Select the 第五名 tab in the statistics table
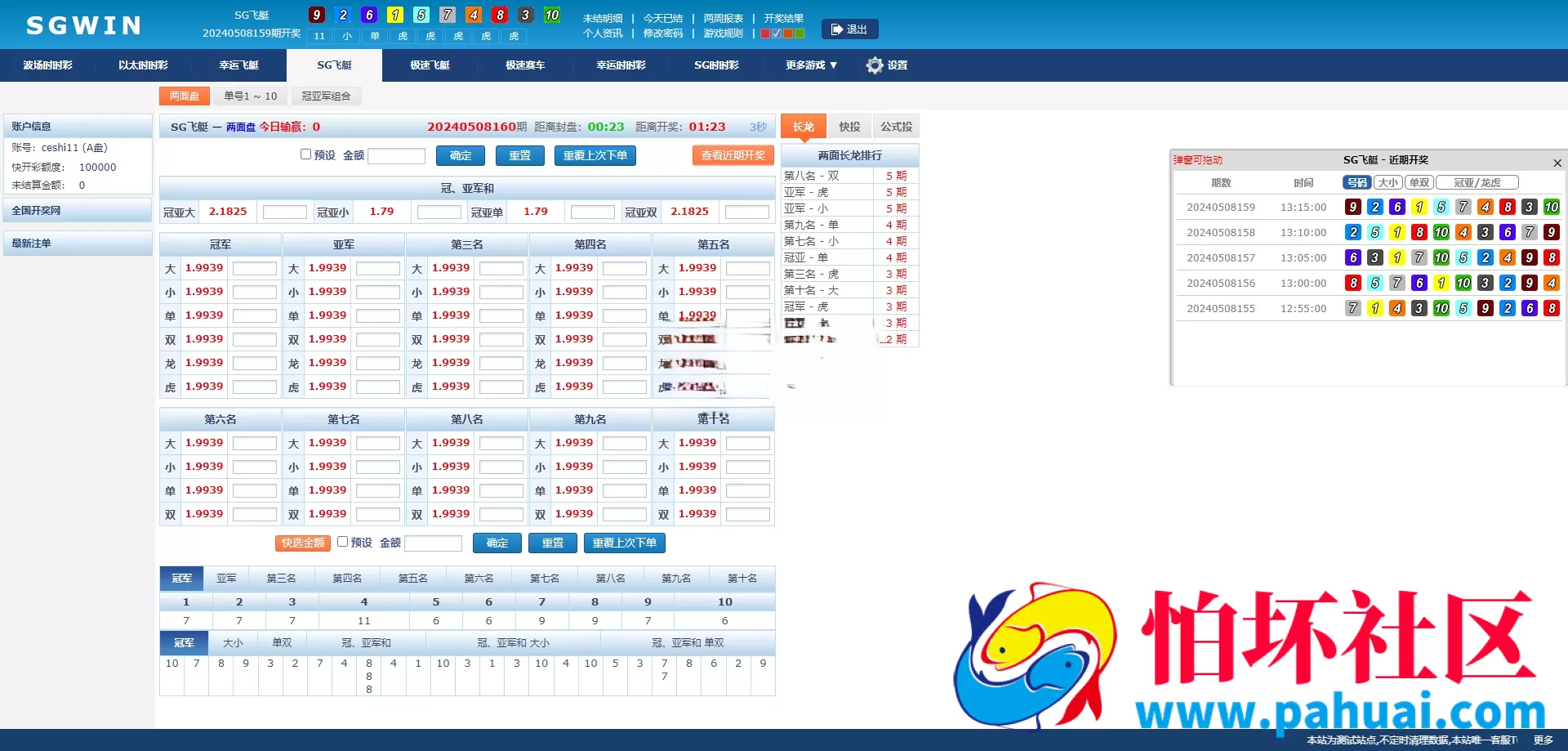The image size is (1568, 751). coord(412,579)
